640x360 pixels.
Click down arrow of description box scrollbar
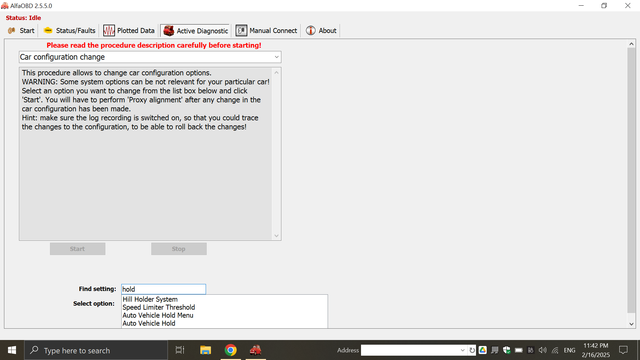(276, 236)
